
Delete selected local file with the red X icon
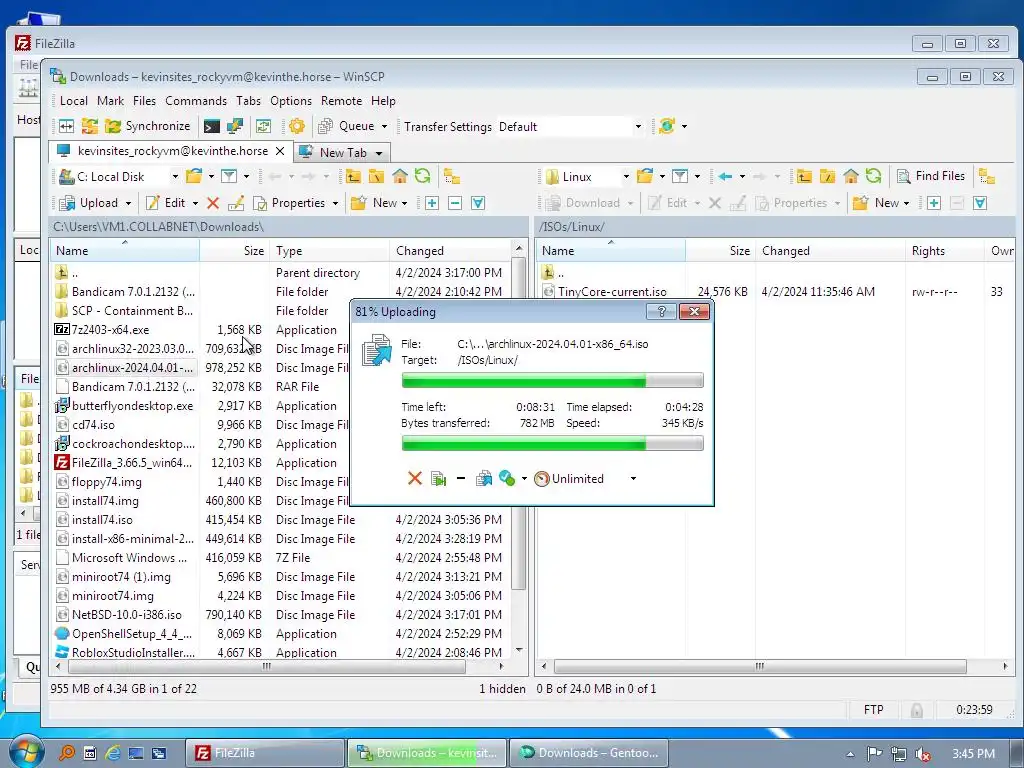point(213,203)
